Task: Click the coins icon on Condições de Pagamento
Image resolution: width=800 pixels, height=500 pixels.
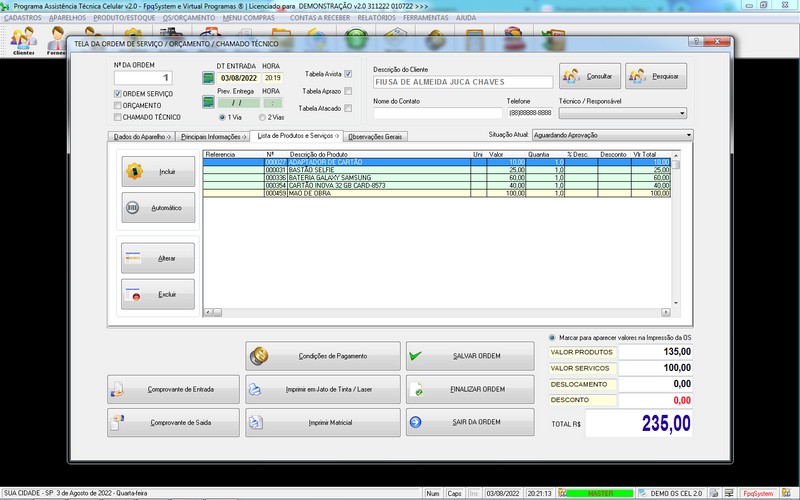Action: click(259, 356)
